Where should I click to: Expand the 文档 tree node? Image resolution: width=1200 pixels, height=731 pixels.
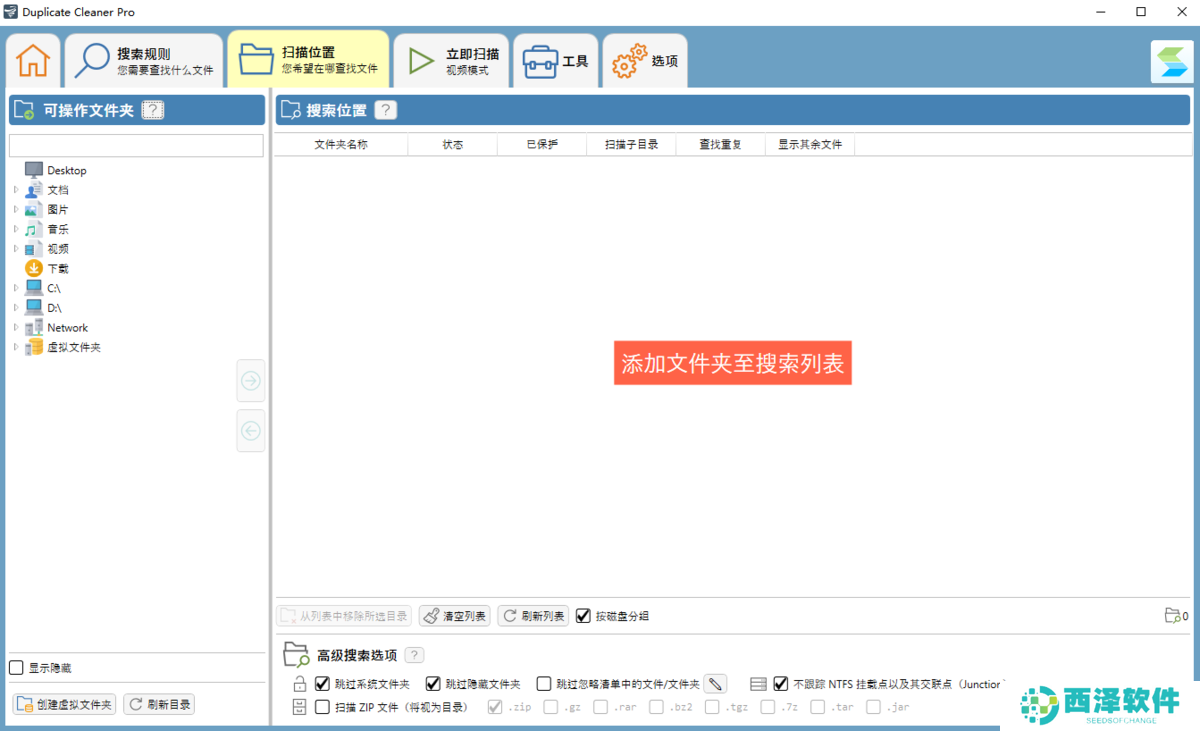tap(16, 189)
